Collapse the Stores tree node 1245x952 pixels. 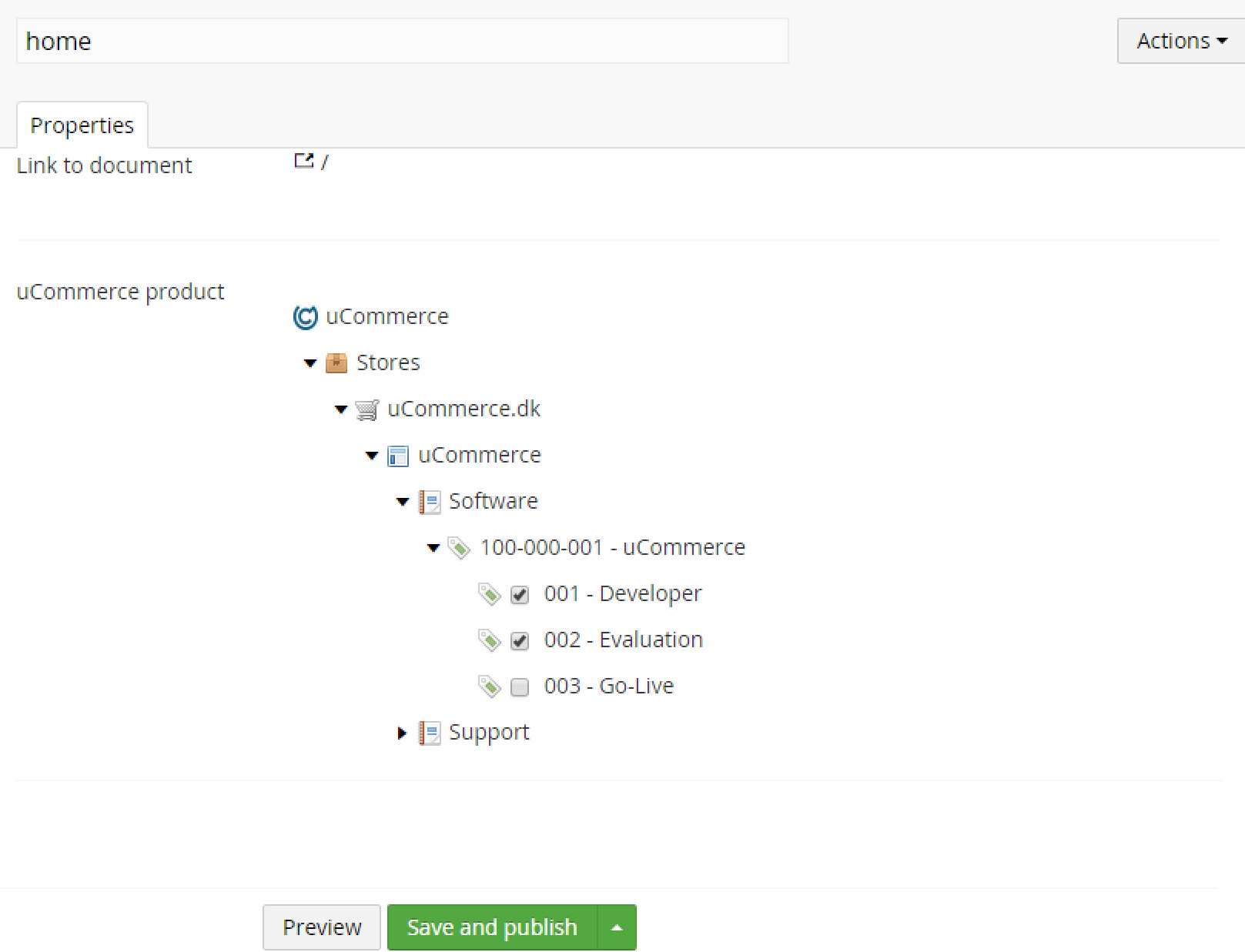(310, 363)
